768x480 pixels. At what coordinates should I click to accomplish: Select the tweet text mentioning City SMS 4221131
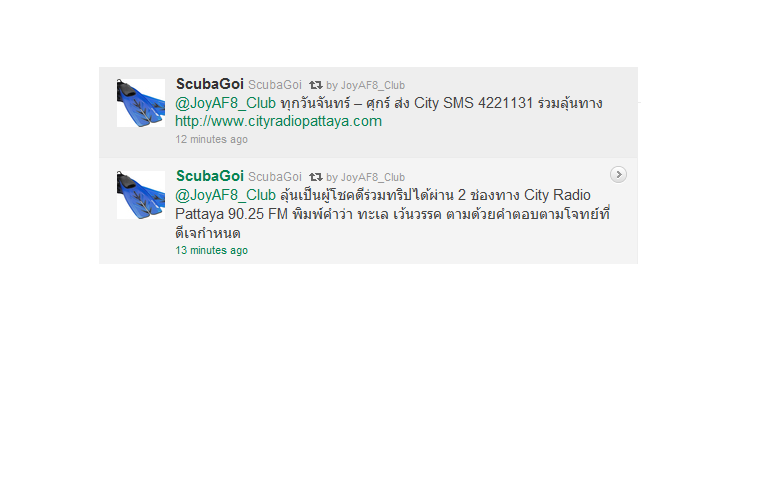[x=389, y=112]
